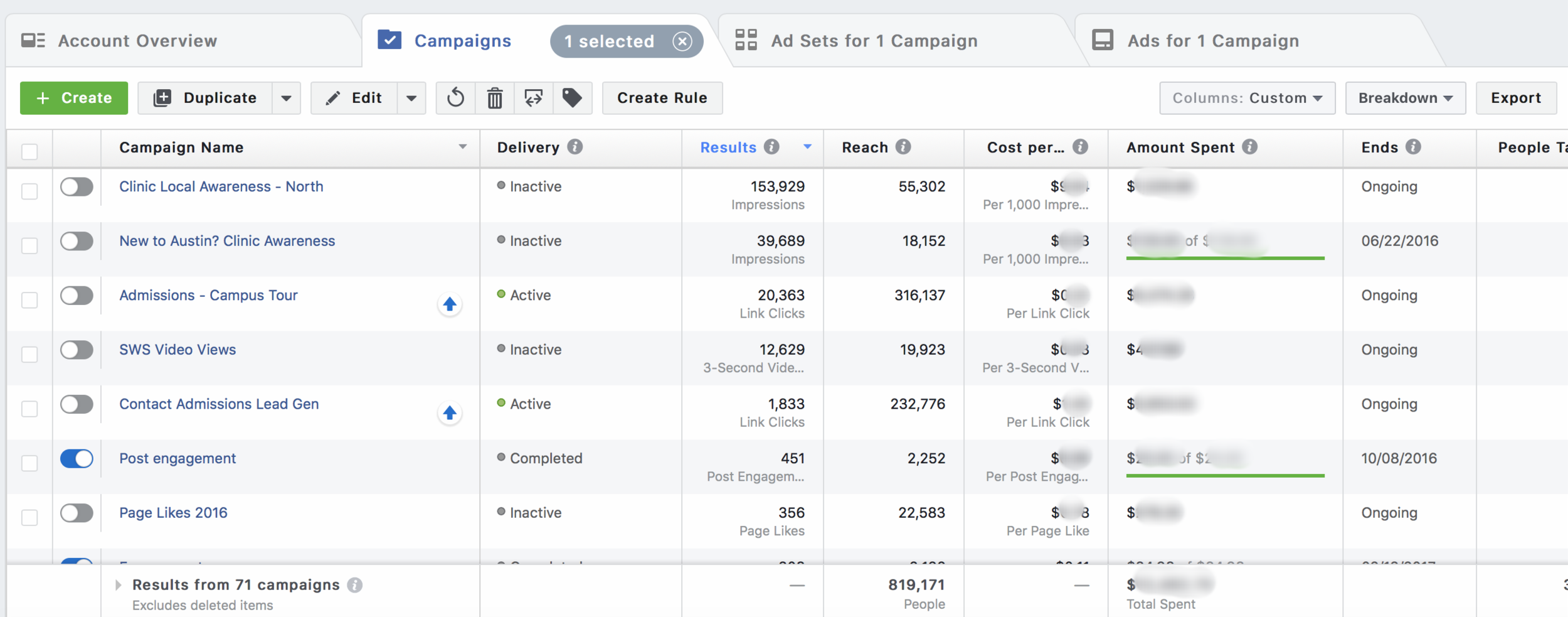Click the revert changes icon in the toolbar

pyautogui.click(x=456, y=98)
